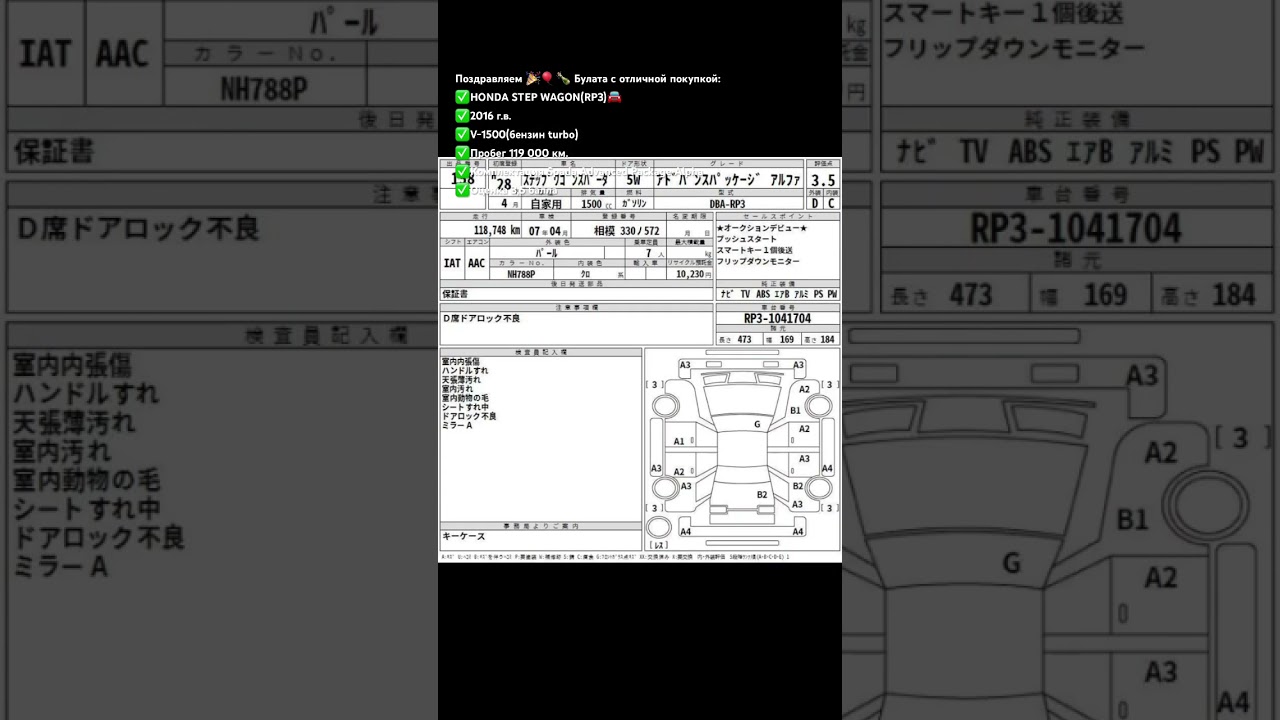
Task: Click the recycle fee '10,230' value
Action: [x=690, y=273]
